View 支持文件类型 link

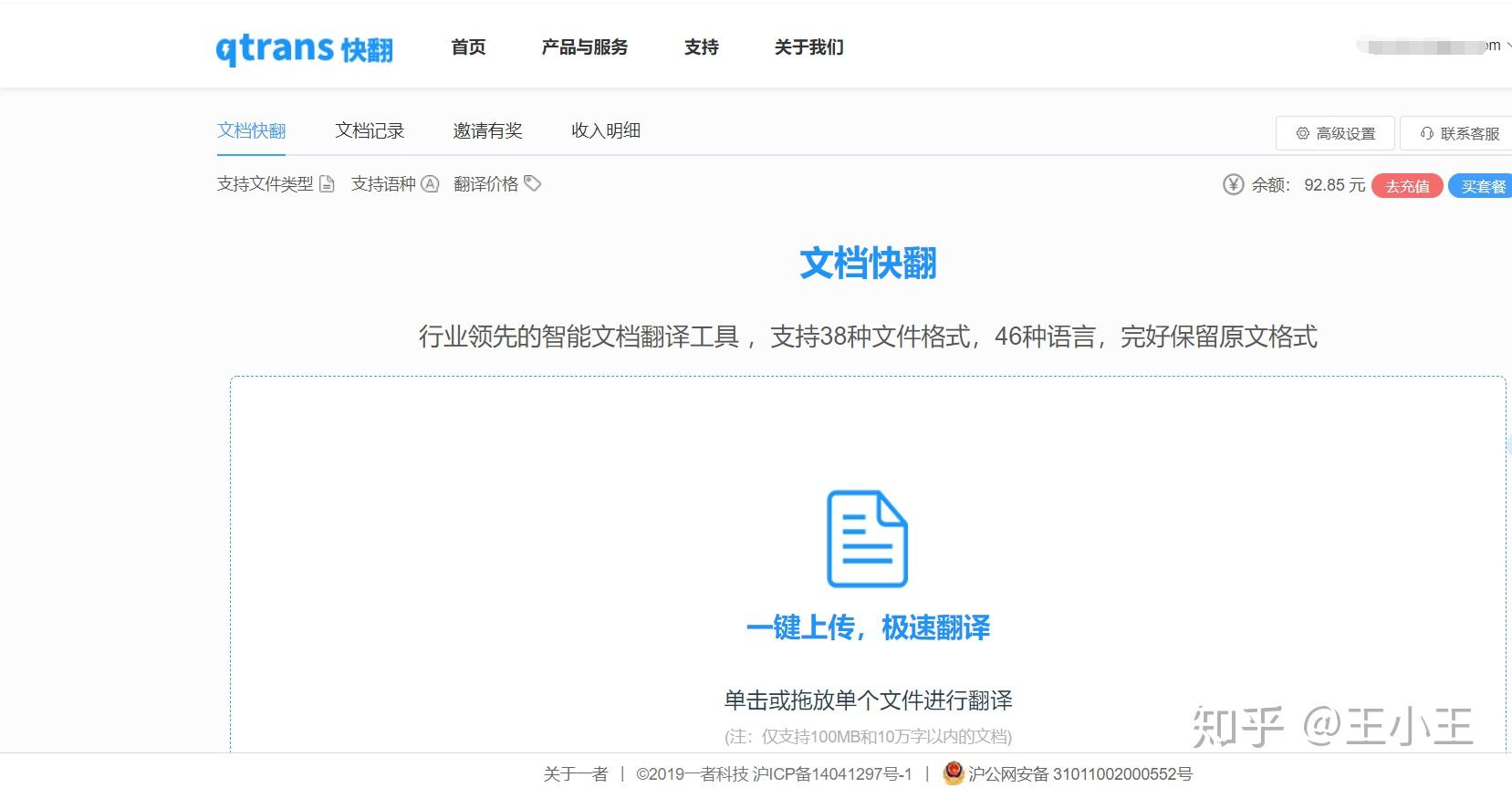coord(265,184)
